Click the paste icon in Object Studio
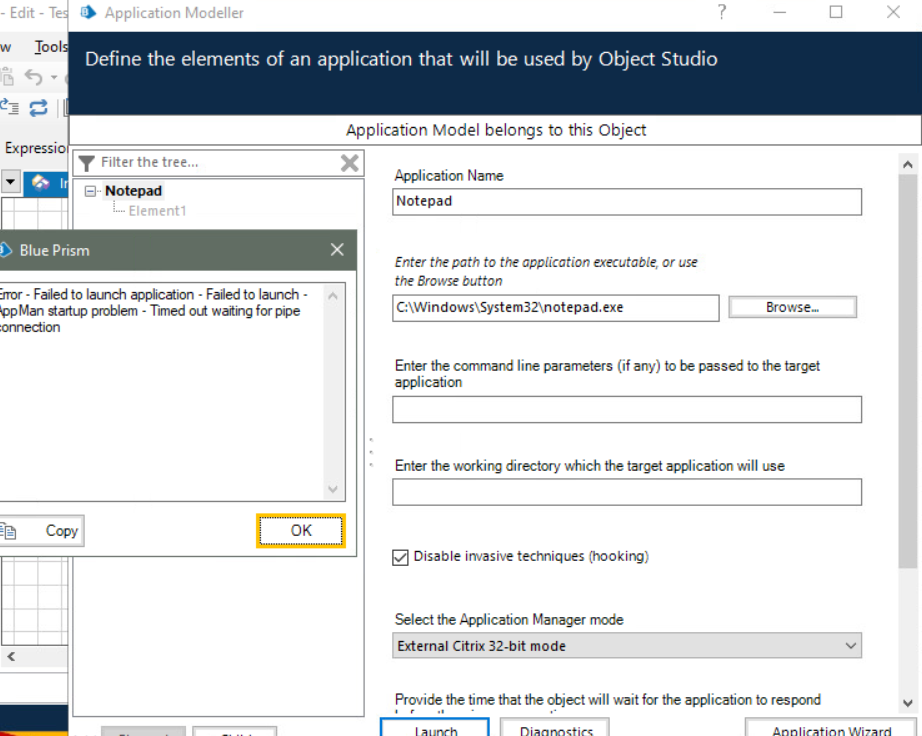 tap(7, 77)
